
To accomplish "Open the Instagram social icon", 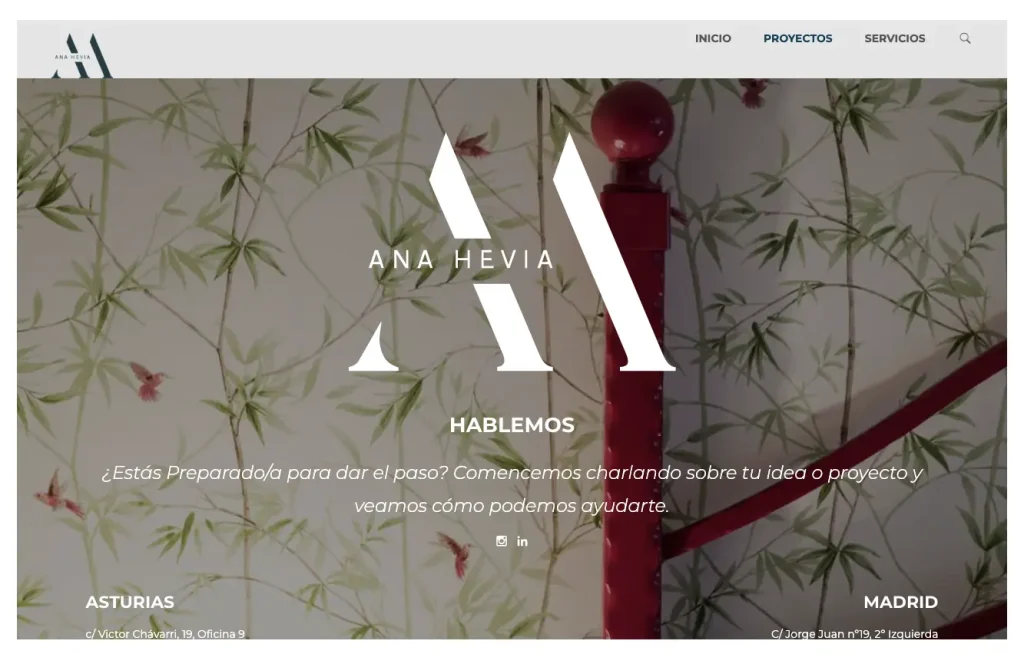I will [502, 541].
